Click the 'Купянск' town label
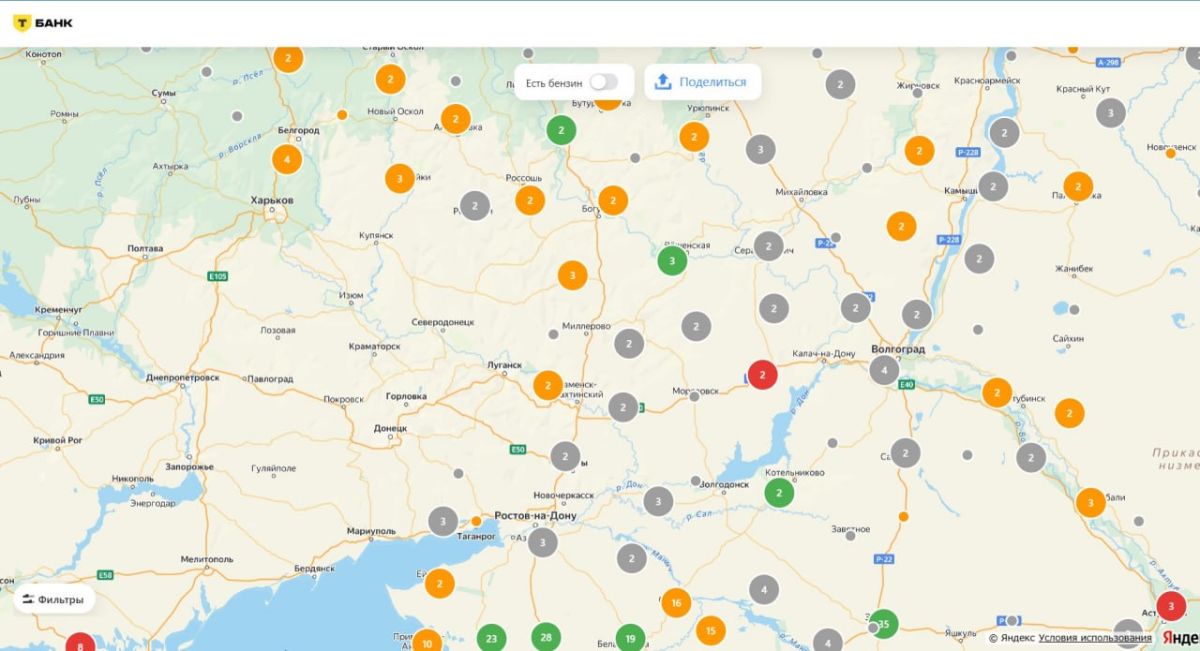This screenshot has height=651, width=1200. pyautogui.click(x=377, y=236)
